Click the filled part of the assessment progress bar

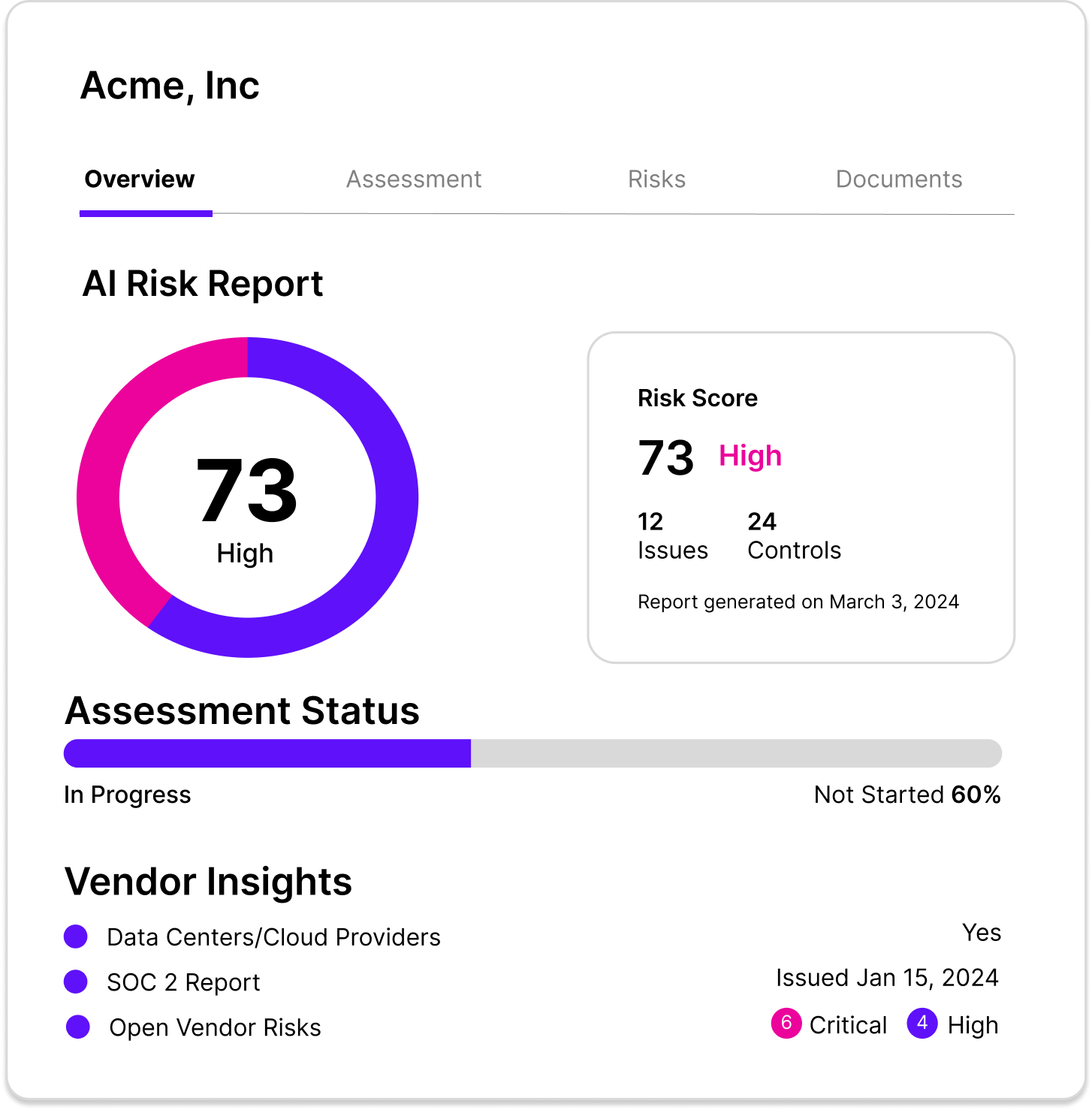[267, 753]
